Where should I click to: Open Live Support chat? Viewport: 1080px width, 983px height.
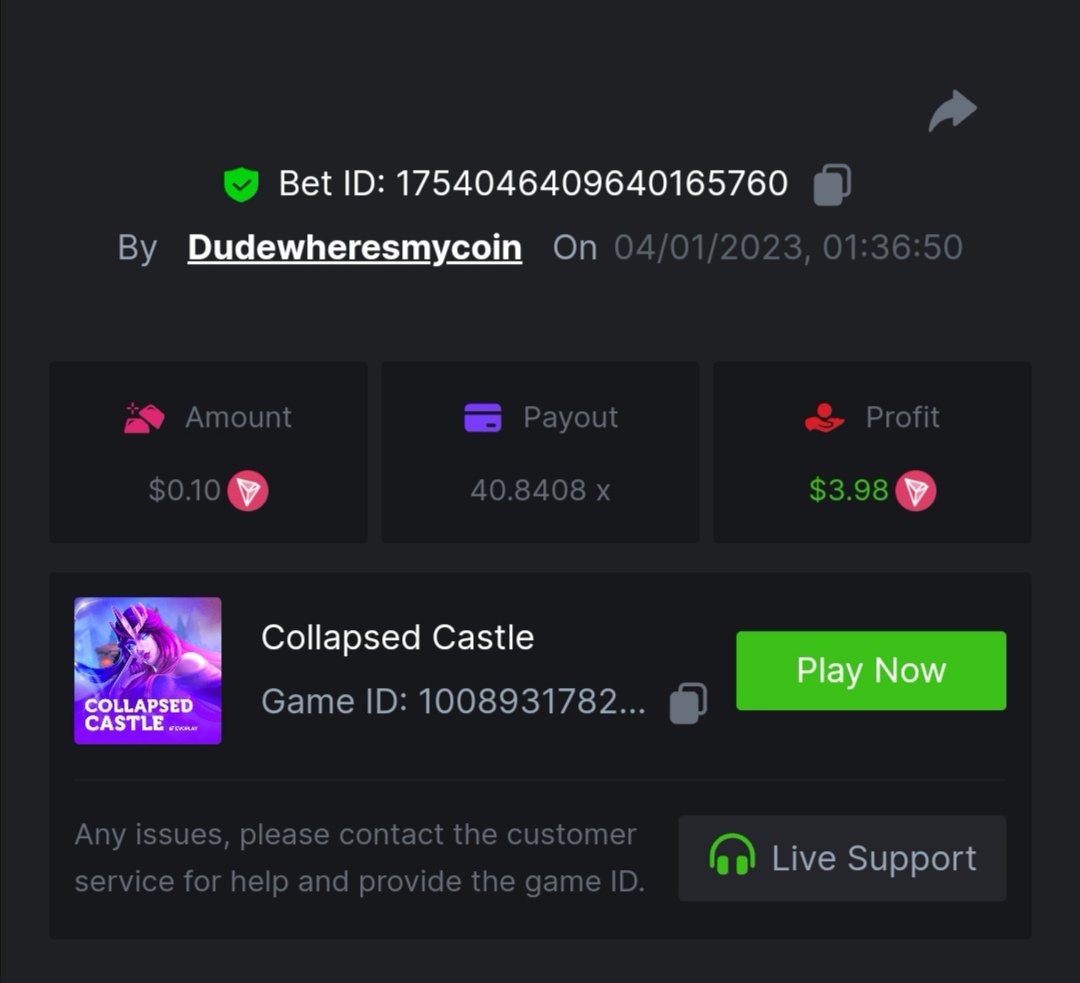point(842,858)
